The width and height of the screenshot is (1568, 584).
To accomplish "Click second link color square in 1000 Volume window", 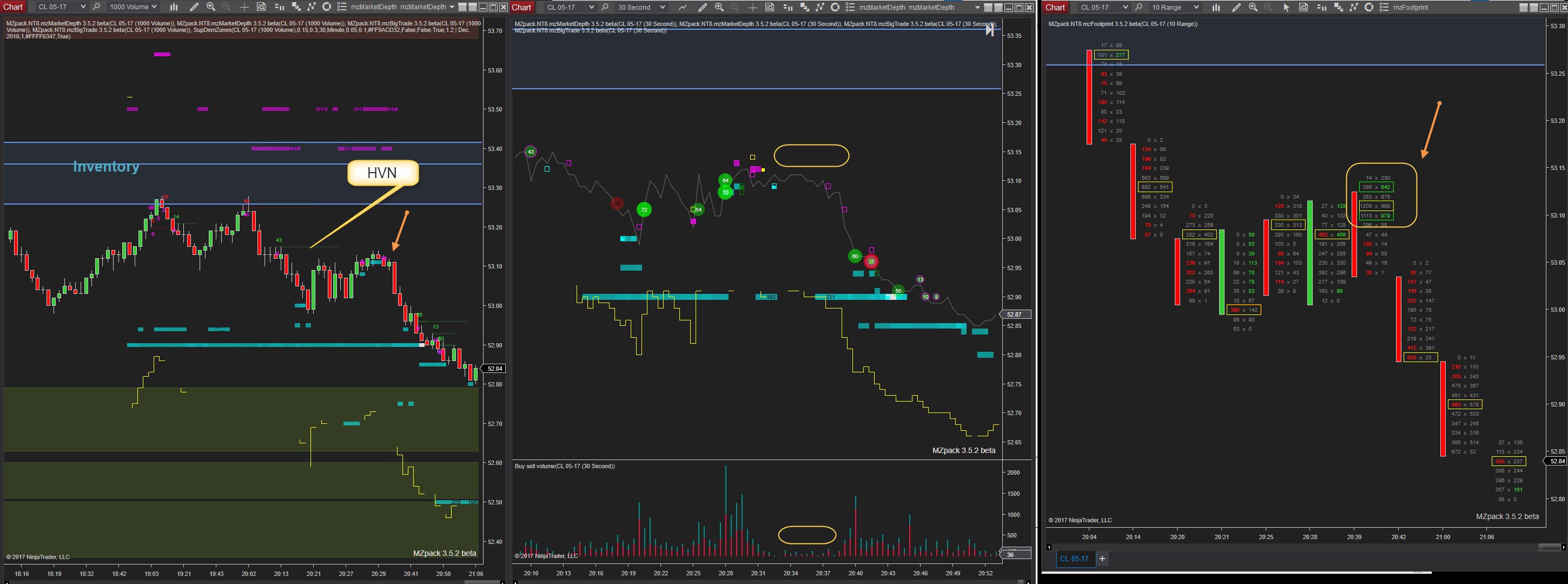I will [472, 6].
